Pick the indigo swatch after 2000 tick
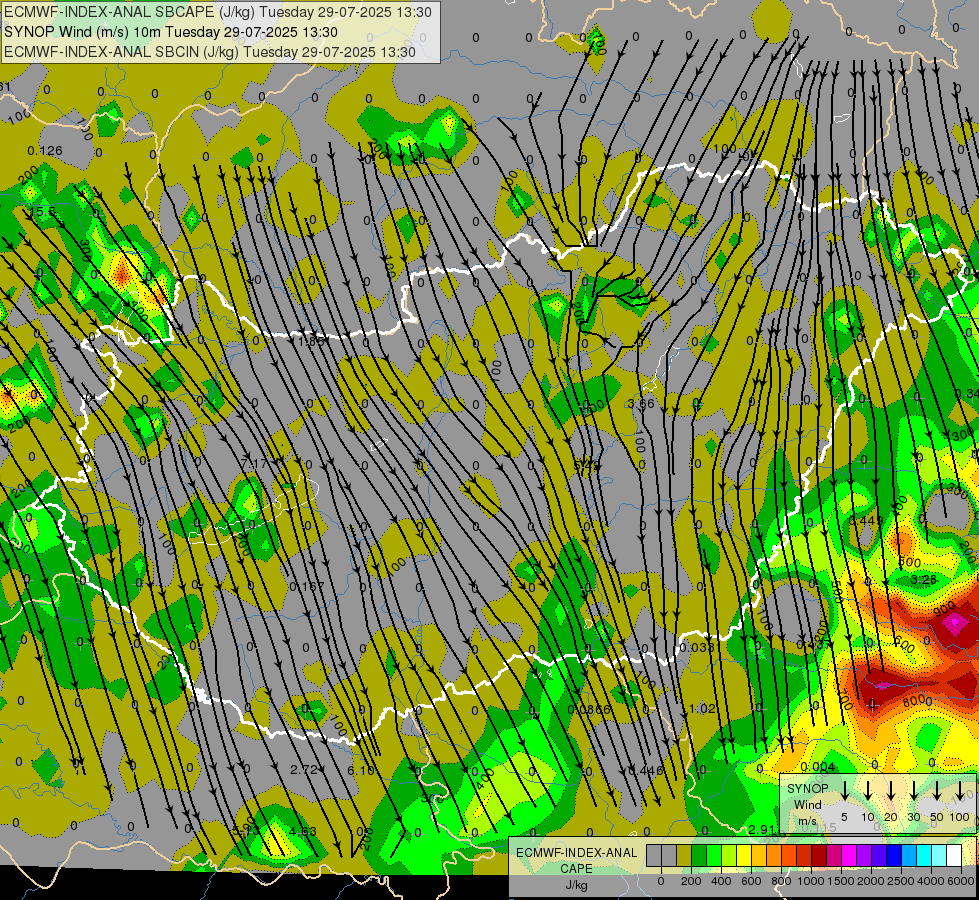The height and width of the screenshot is (900, 979). [x=880, y=855]
